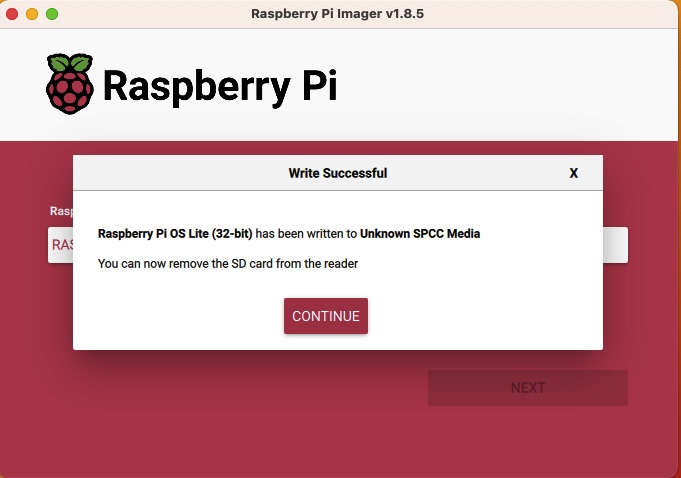Click the dimmed NEXT button
681x478 pixels.
527,388
